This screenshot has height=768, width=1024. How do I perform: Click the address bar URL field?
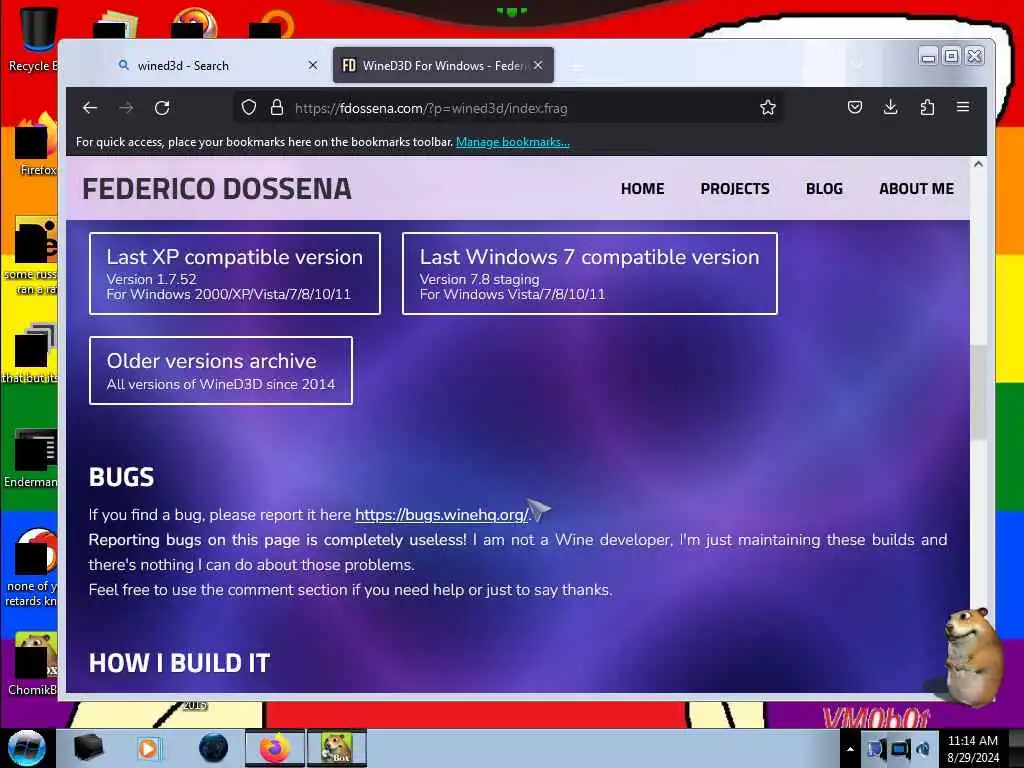coord(509,108)
